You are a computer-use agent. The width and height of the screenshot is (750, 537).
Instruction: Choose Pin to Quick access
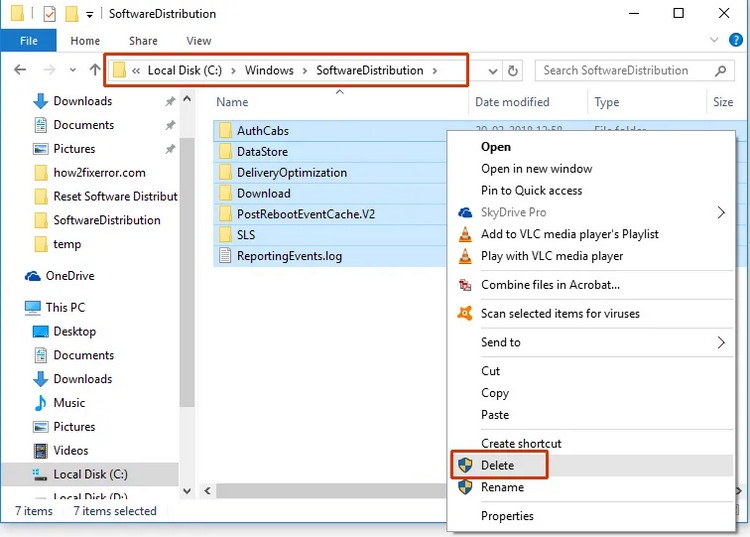(531, 191)
